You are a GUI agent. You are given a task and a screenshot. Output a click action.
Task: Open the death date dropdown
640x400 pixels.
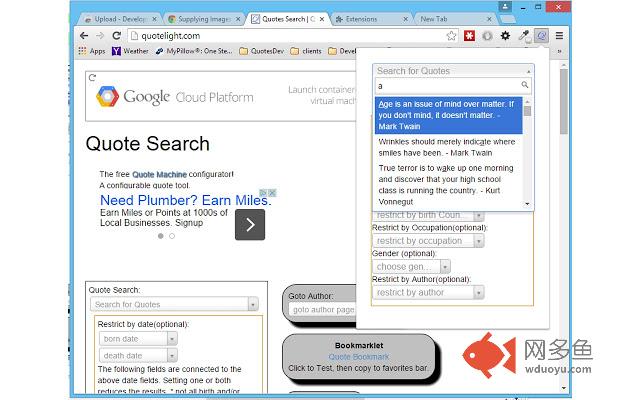pyautogui.click(x=138, y=356)
